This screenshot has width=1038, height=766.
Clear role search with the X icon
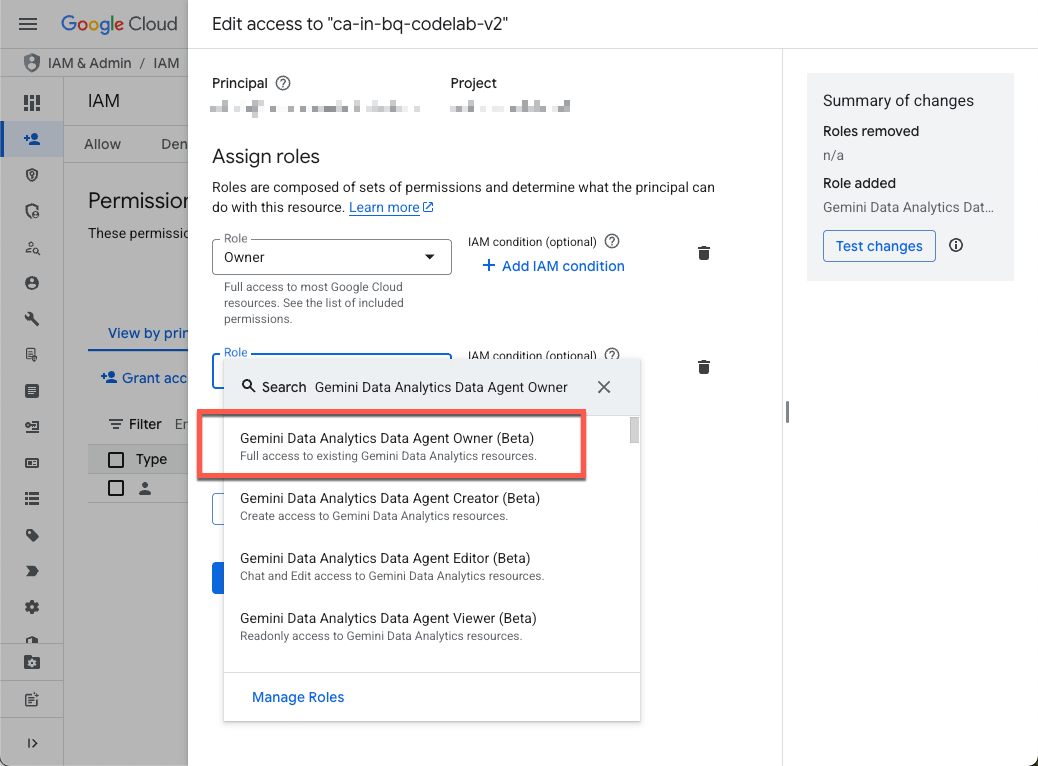click(604, 387)
